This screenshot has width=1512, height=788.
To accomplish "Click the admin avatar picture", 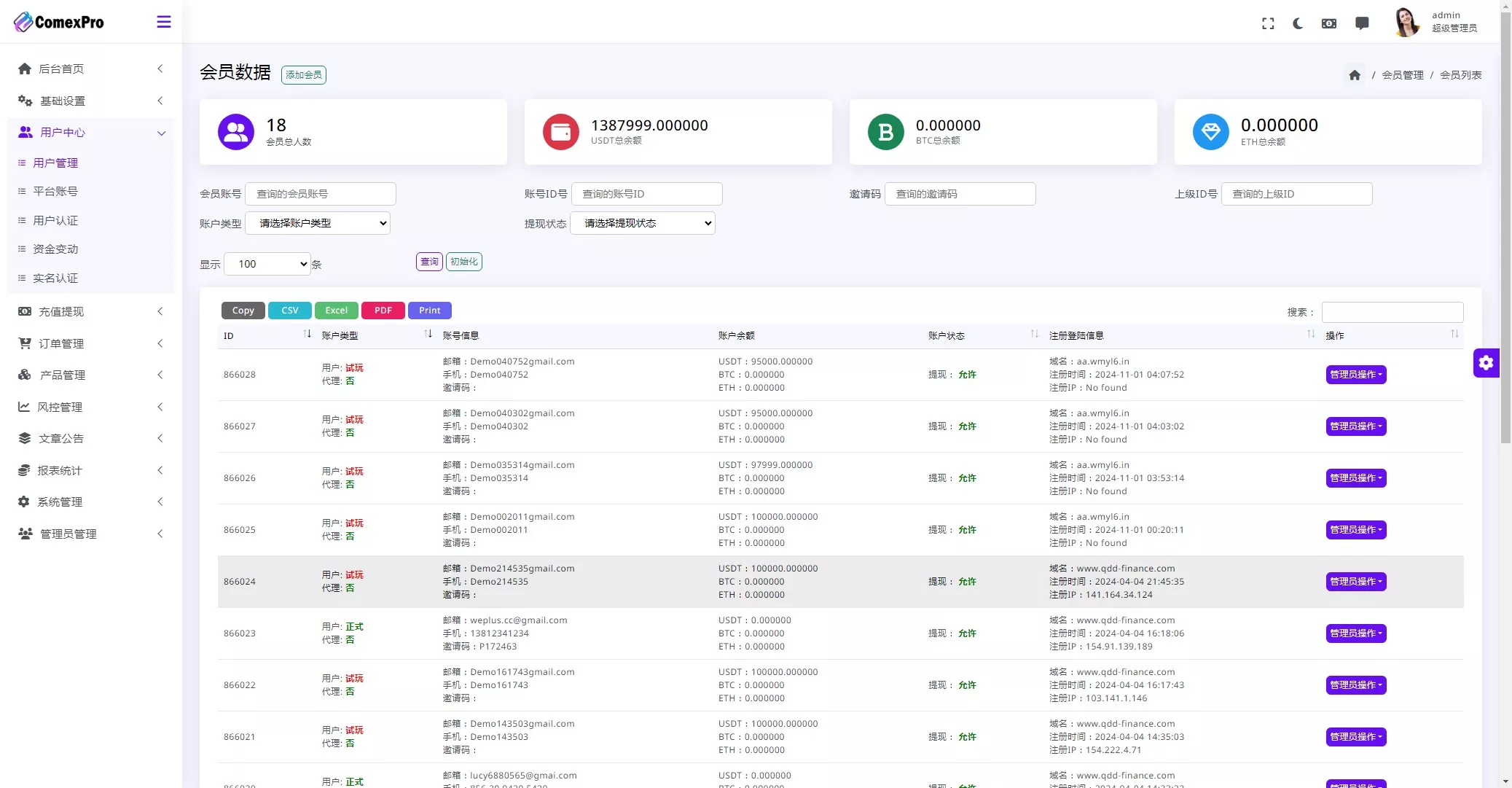I will click(x=1406, y=22).
